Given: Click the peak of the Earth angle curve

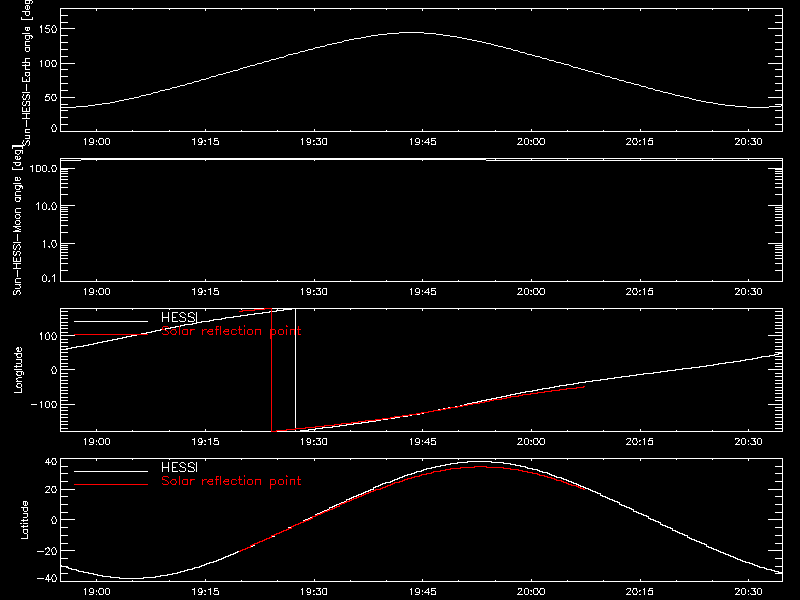Looking at the screenshot, I should tap(412, 33).
